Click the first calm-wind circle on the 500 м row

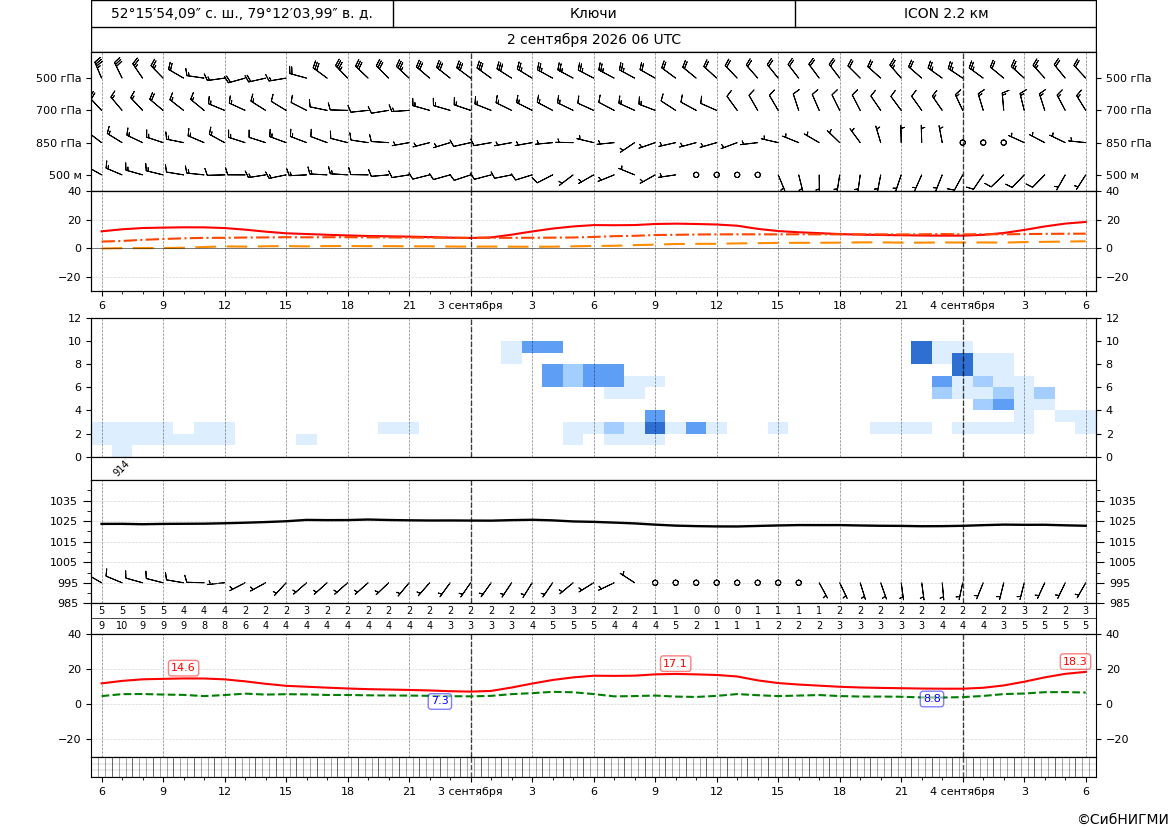pyautogui.click(x=696, y=174)
